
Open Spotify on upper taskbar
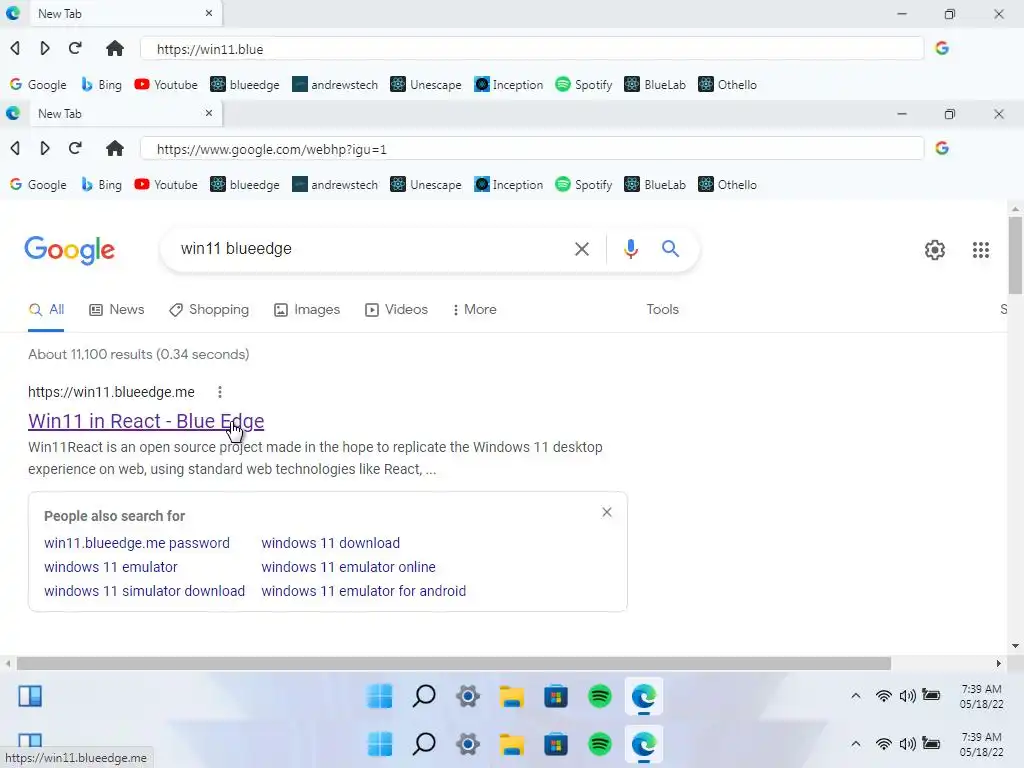600,696
